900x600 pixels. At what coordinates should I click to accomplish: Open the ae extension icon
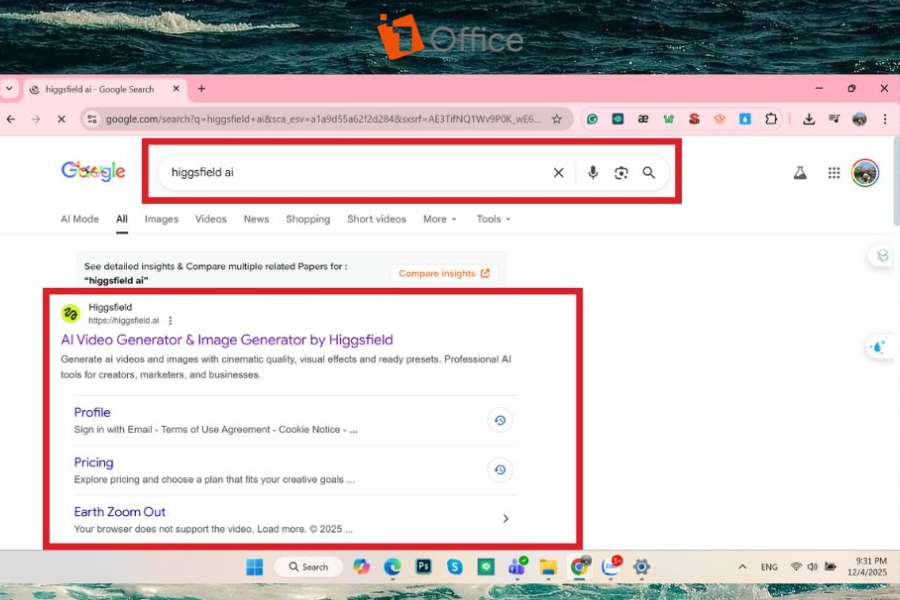pos(643,119)
